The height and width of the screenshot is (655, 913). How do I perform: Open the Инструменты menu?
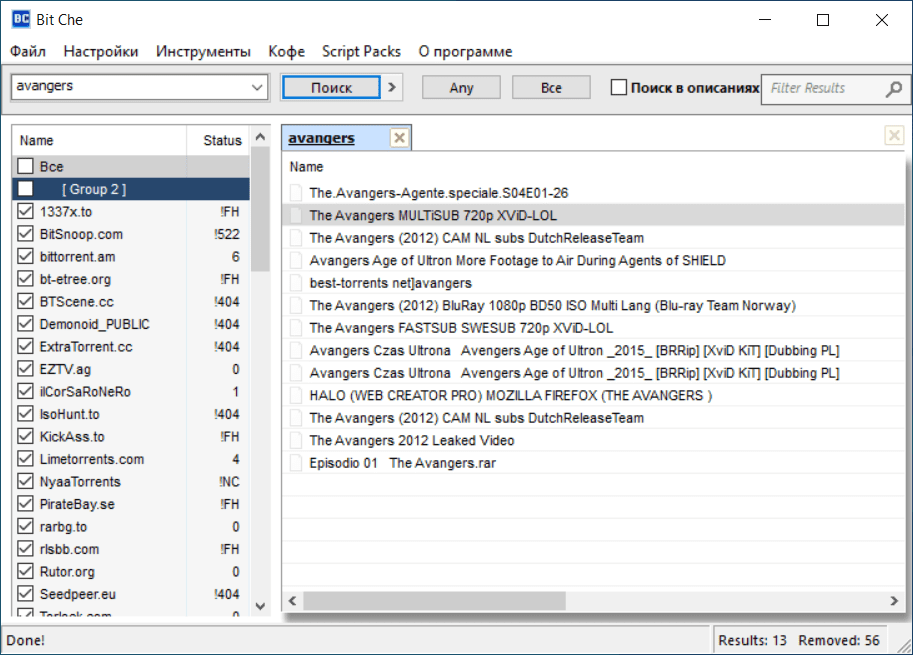coord(203,51)
